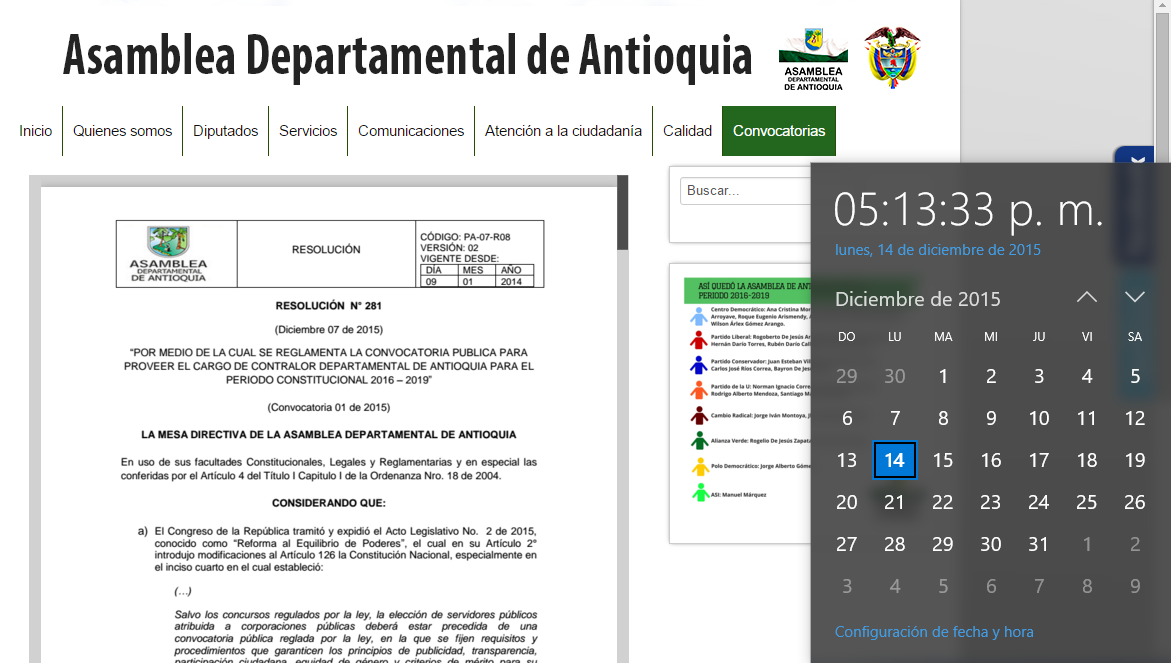Expand Atención a la ciudadanía menu
This screenshot has width=1171, height=663.
coord(563,131)
